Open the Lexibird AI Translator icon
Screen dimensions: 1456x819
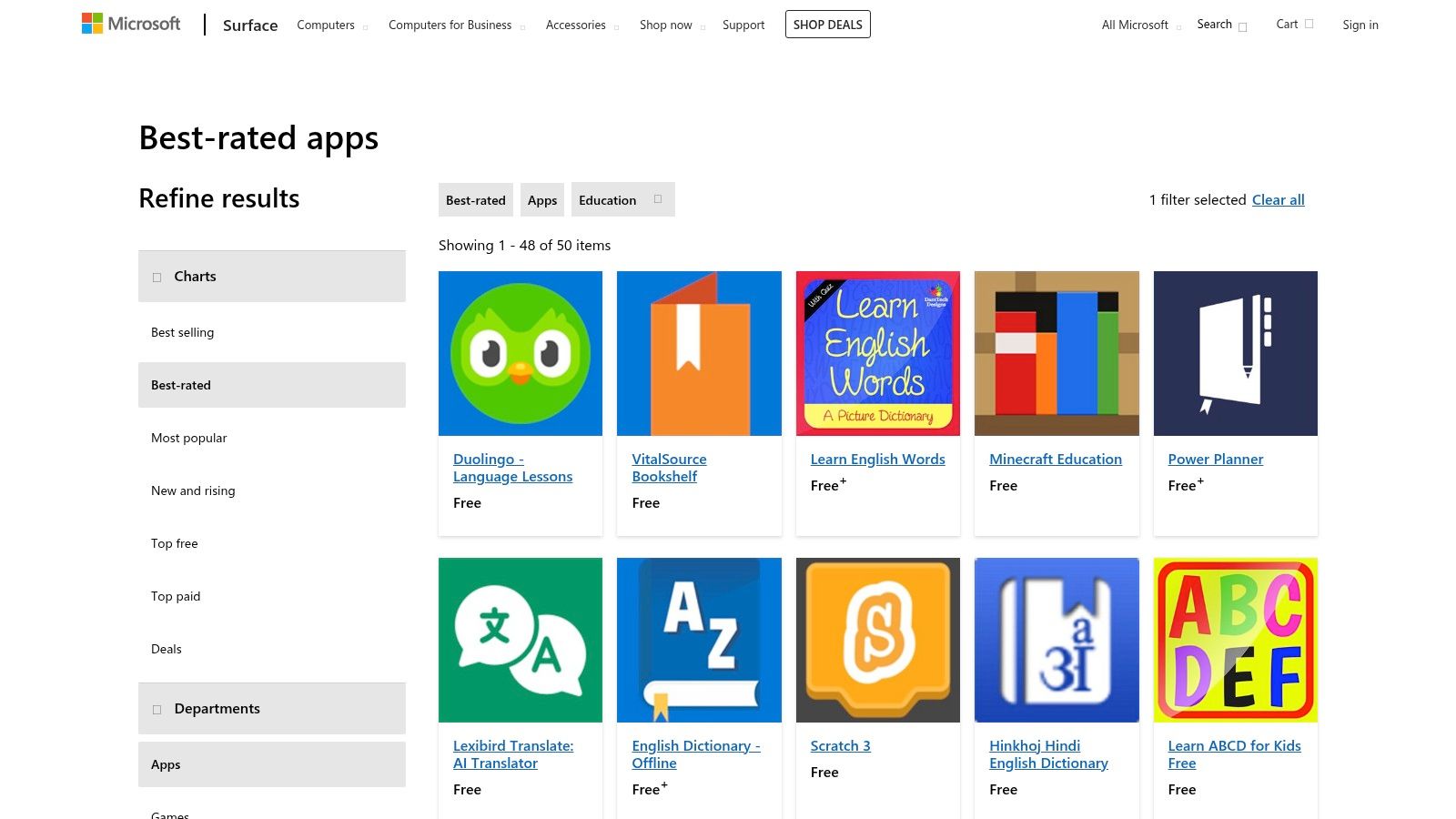pyautogui.click(x=520, y=639)
